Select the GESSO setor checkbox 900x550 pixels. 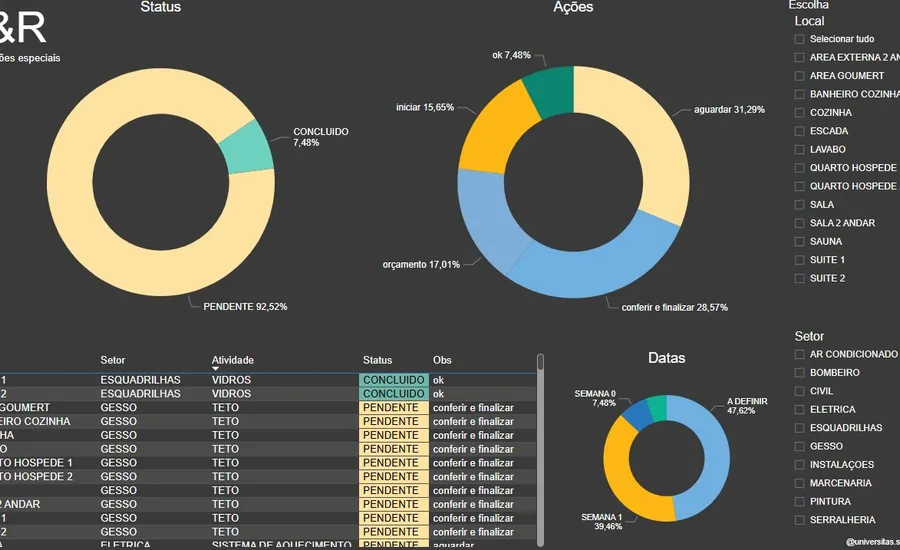[799, 446]
